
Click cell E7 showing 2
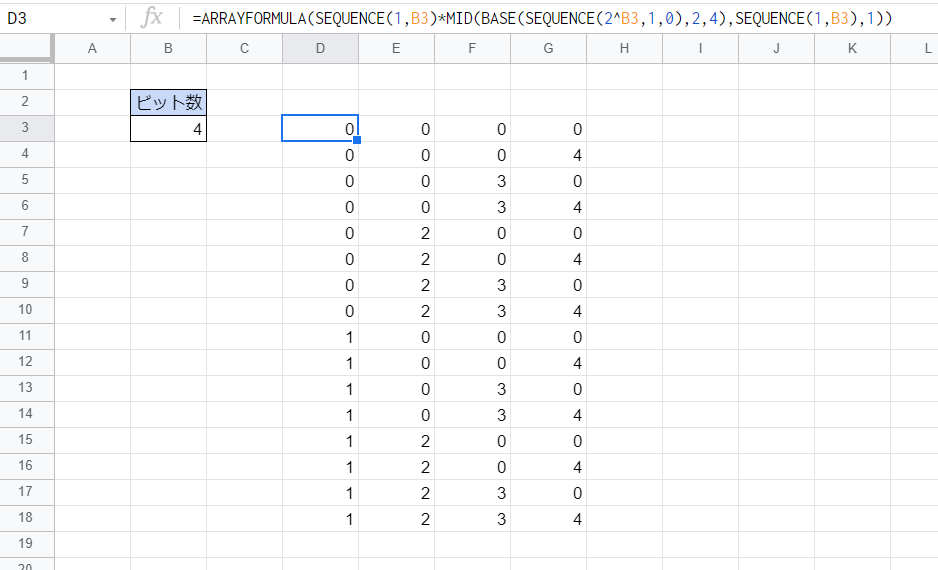click(x=396, y=233)
